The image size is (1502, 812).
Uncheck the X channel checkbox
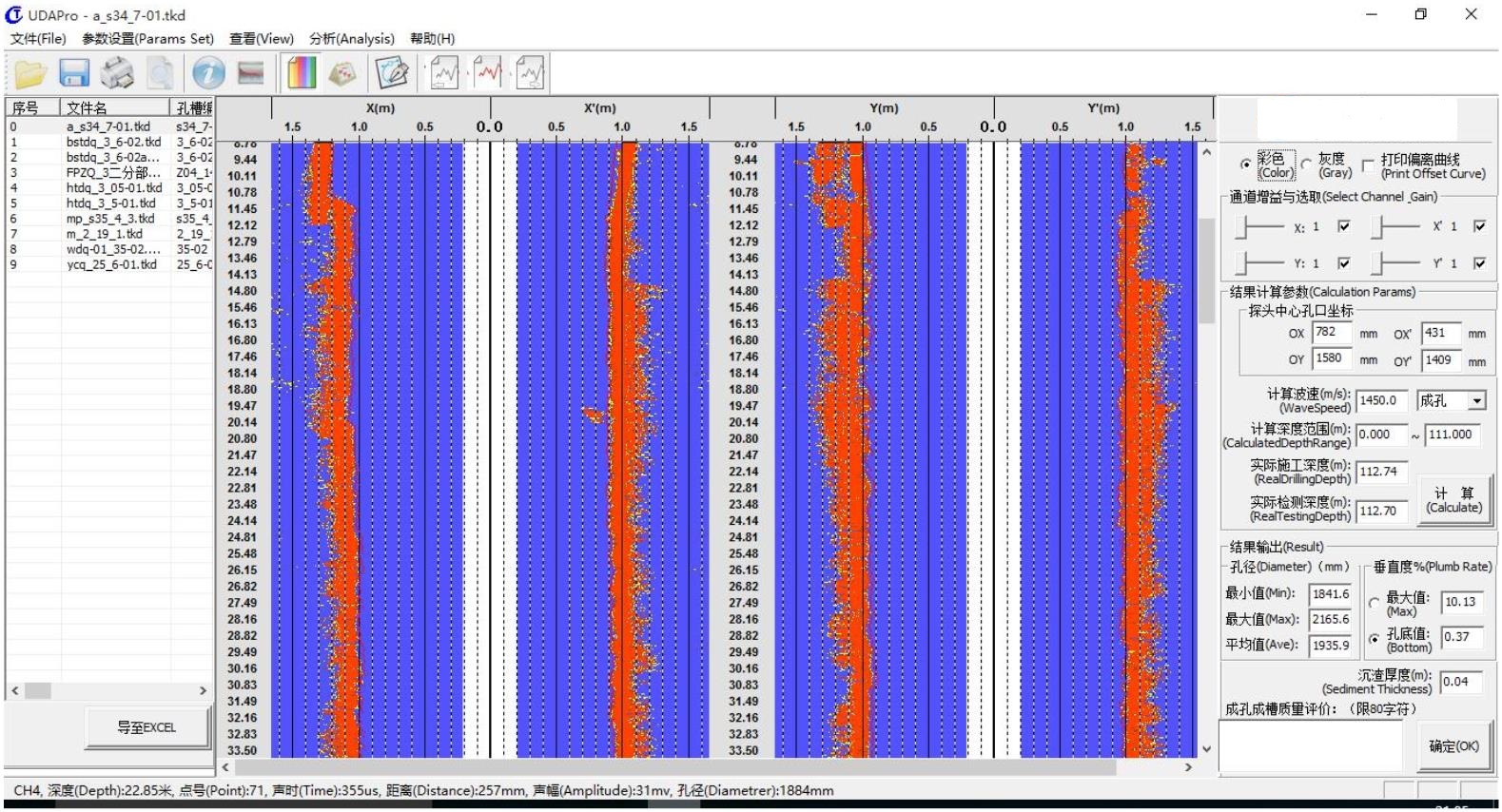1344,226
